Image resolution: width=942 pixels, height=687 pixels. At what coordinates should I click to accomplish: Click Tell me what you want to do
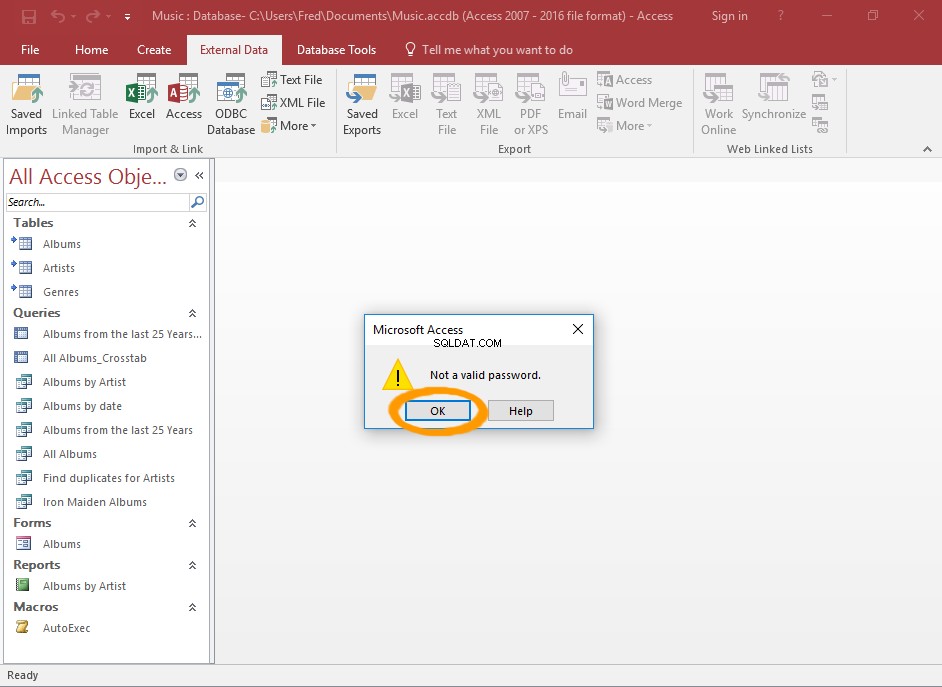pyautogui.click(x=490, y=50)
